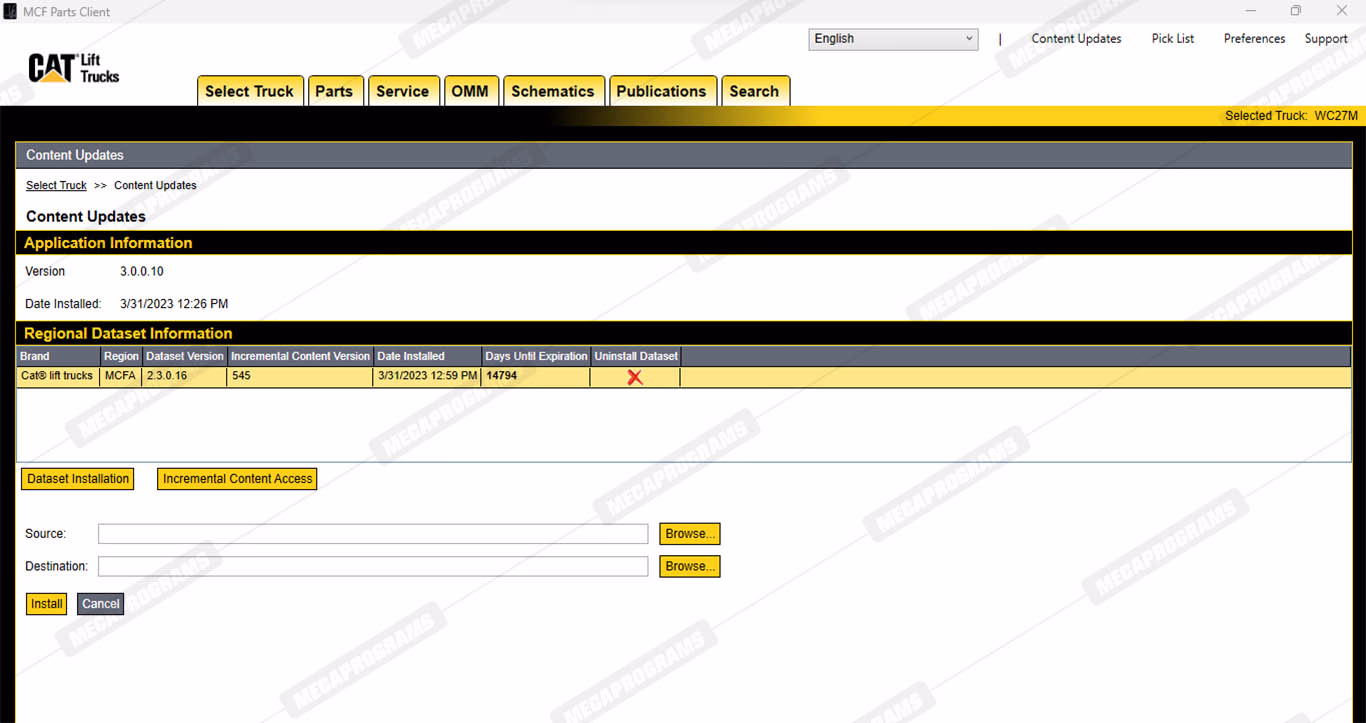Open the Select Truck tab

tap(249, 91)
